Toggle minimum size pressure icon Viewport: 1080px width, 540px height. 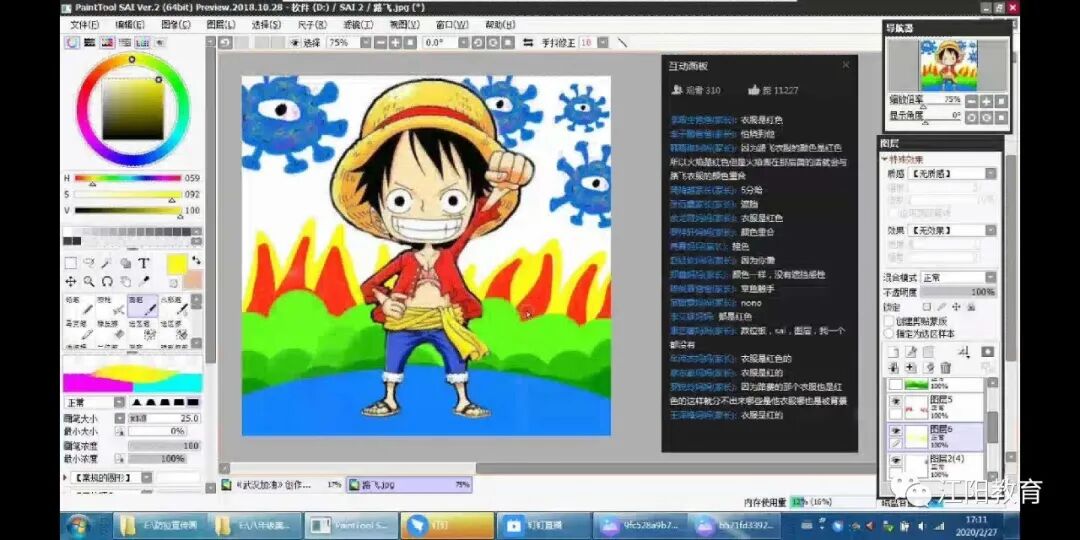119,430
